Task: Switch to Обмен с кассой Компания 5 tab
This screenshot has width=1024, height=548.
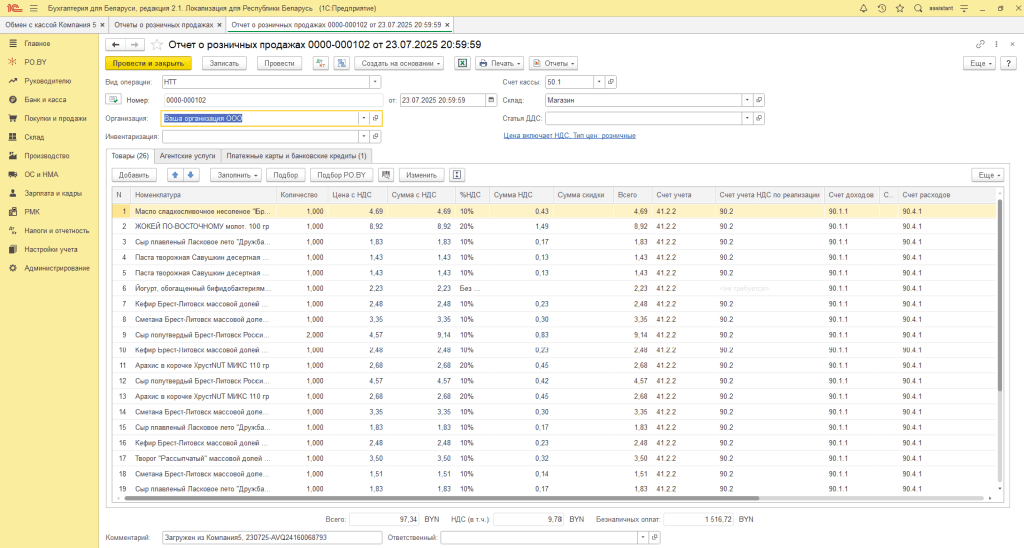Action: (x=50, y=25)
